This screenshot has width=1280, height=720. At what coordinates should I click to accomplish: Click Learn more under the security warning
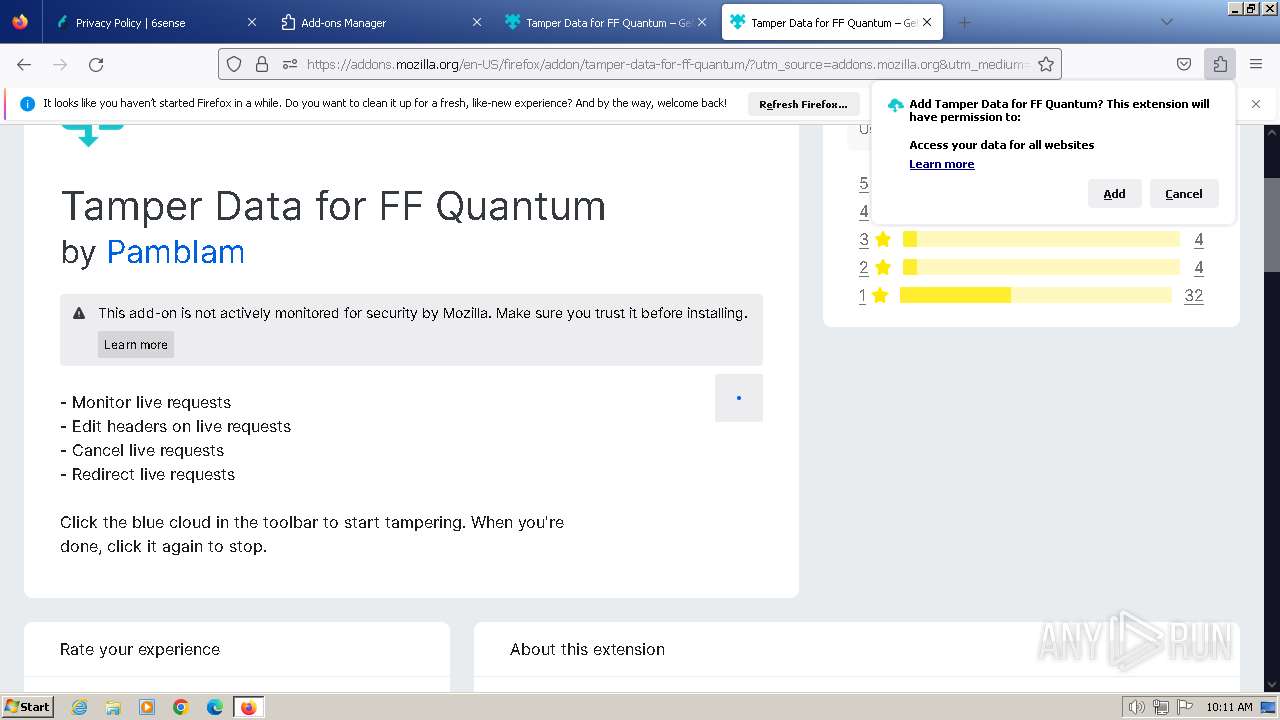pos(136,344)
